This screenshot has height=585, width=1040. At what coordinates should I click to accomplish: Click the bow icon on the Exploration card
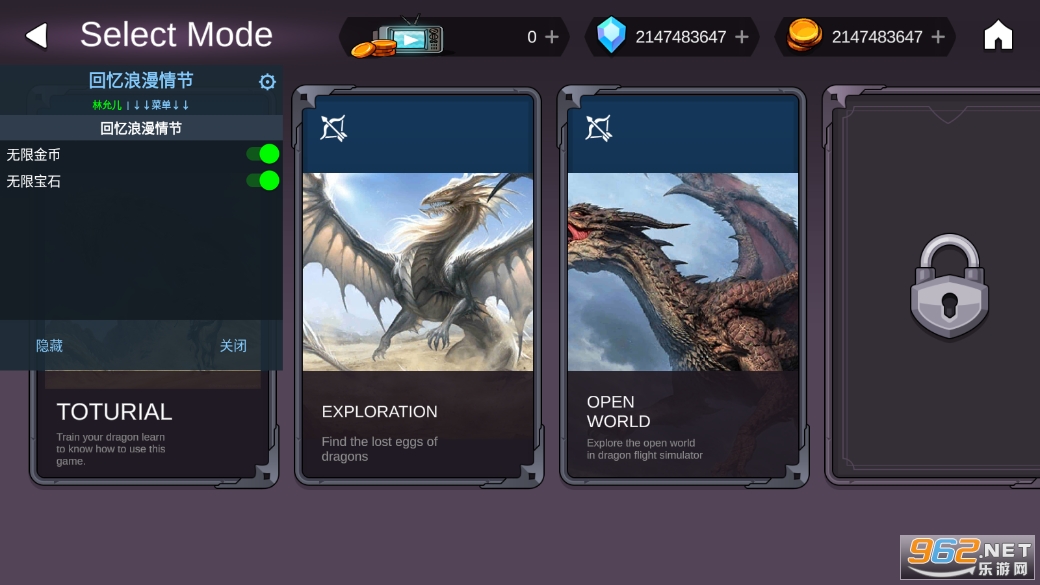(x=333, y=128)
